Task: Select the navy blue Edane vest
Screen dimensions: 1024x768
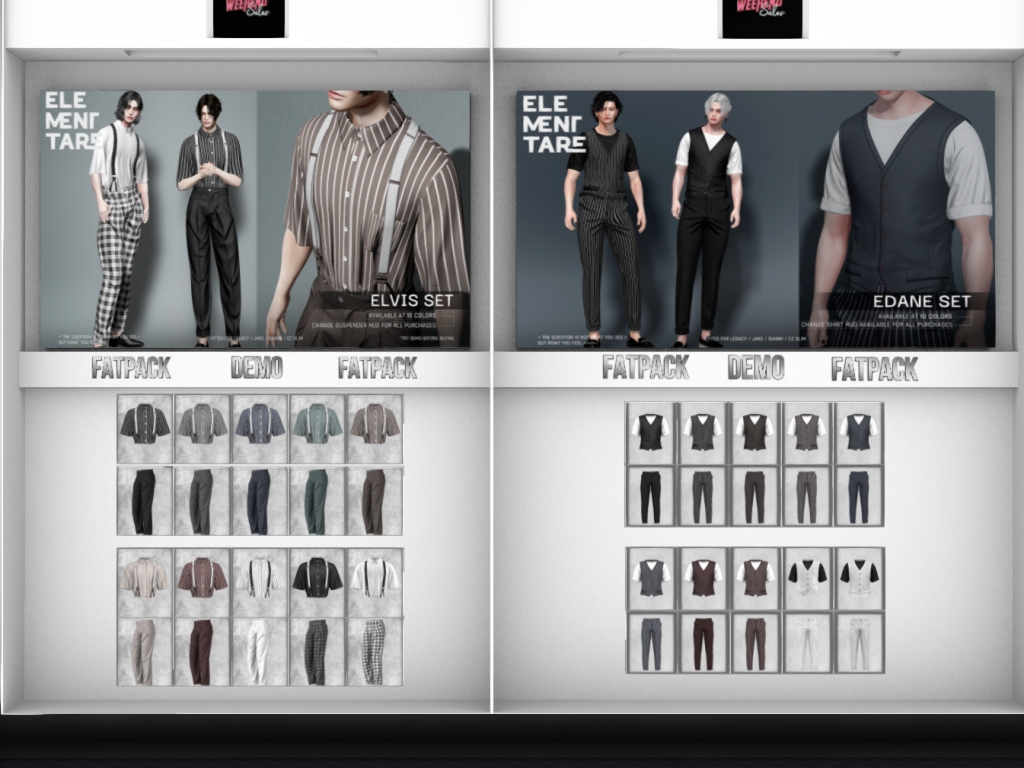Action: (x=858, y=432)
